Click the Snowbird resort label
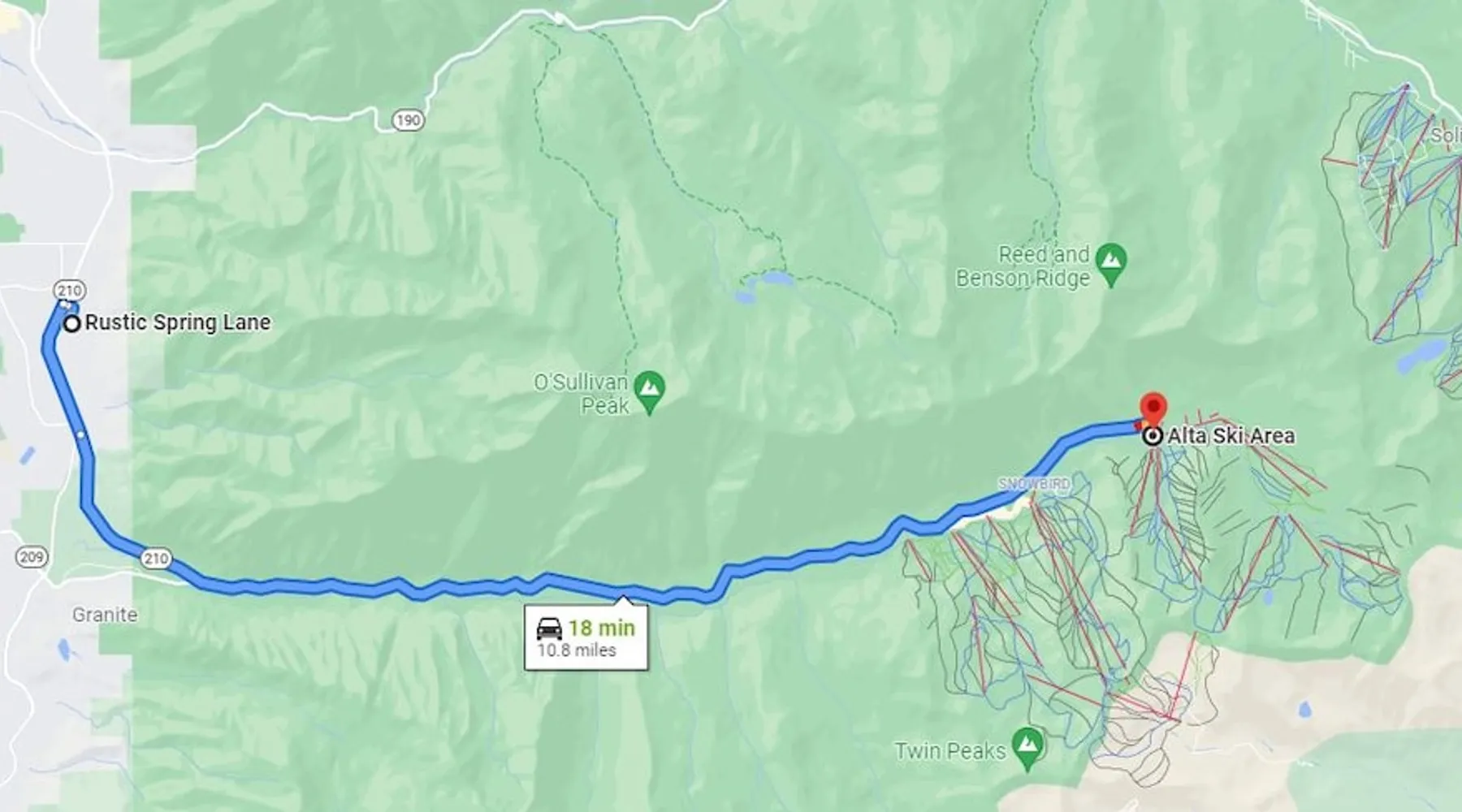Viewport: 1462px width, 812px height. tap(1034, 484)
